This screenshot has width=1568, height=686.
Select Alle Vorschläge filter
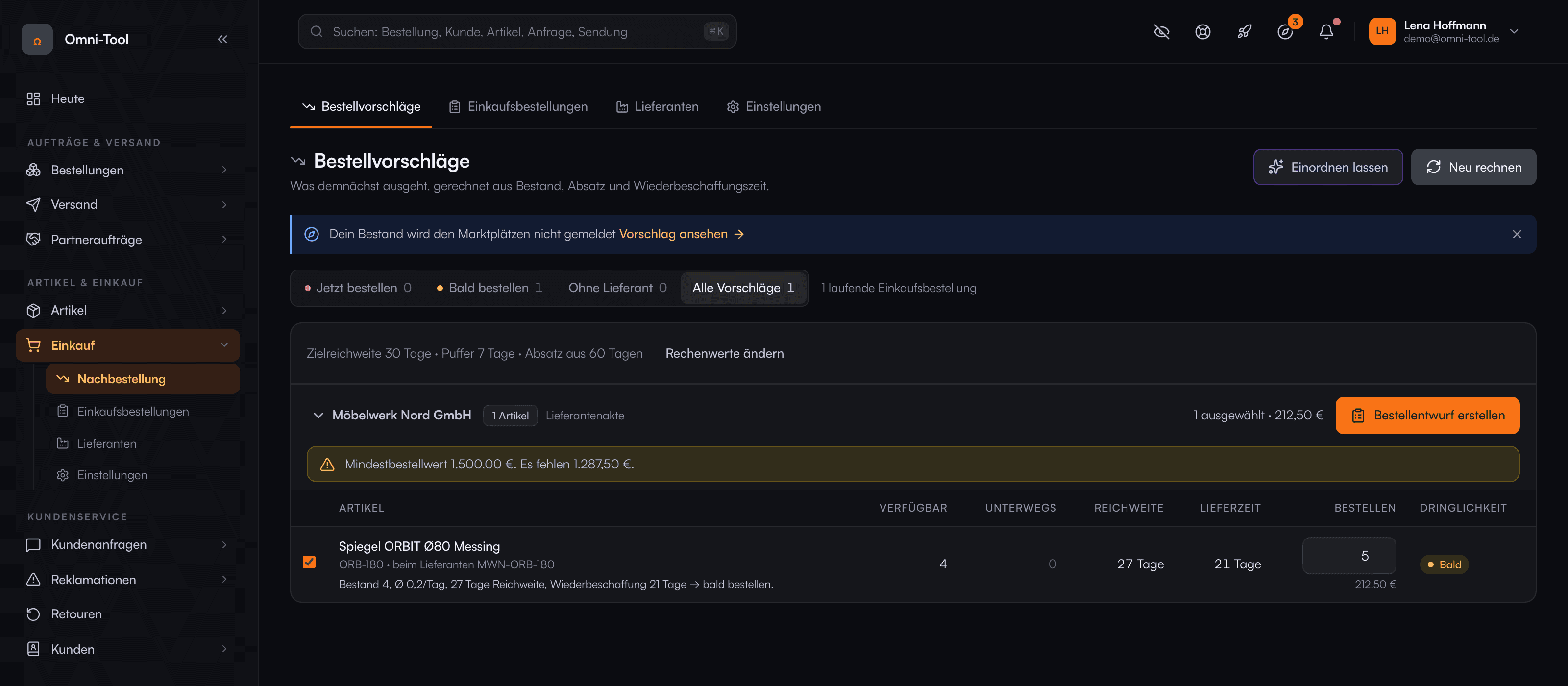coord(743,288)
